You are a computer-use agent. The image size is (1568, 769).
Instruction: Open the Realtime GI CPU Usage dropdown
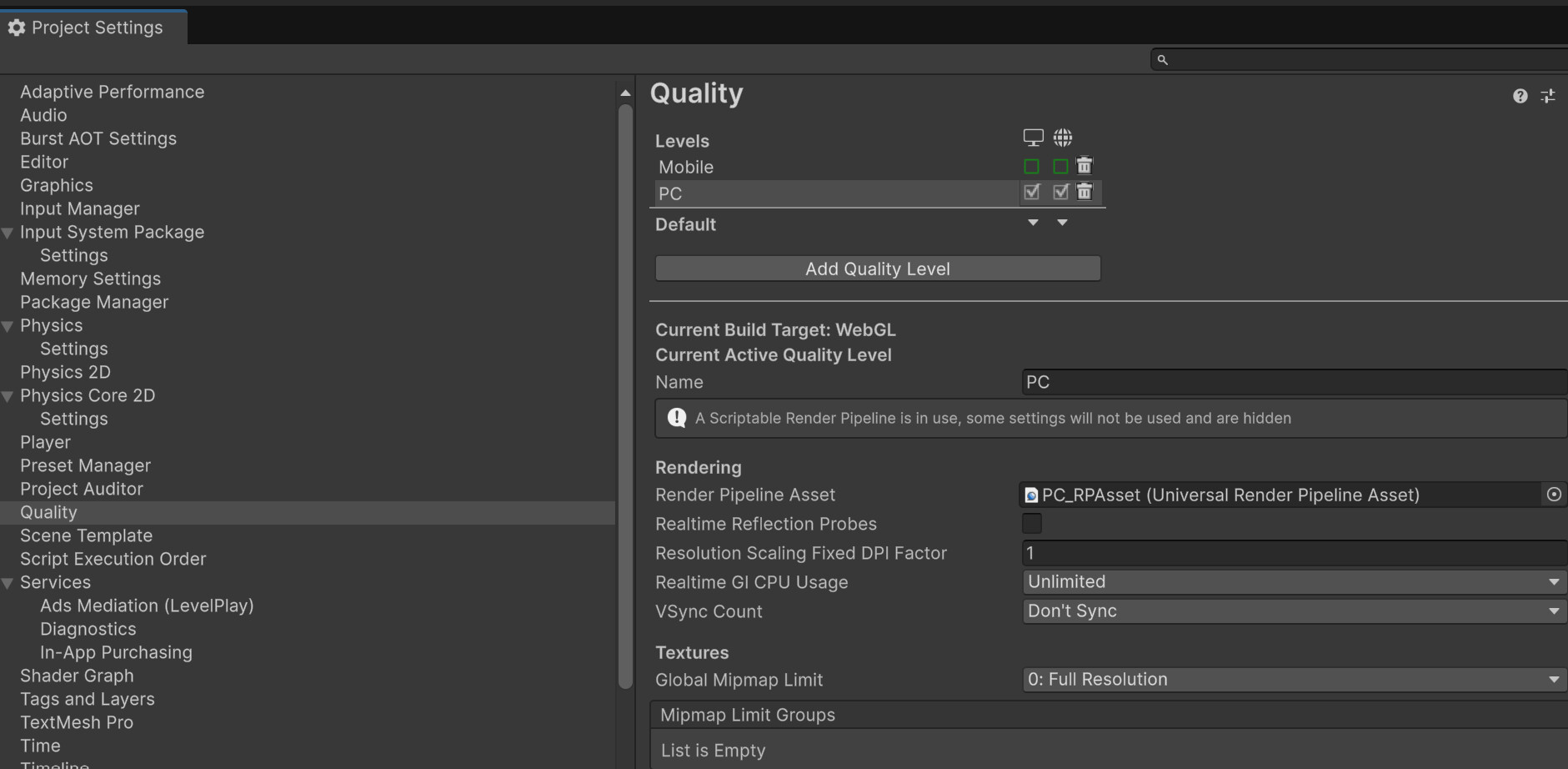(x=1295, y=581)
